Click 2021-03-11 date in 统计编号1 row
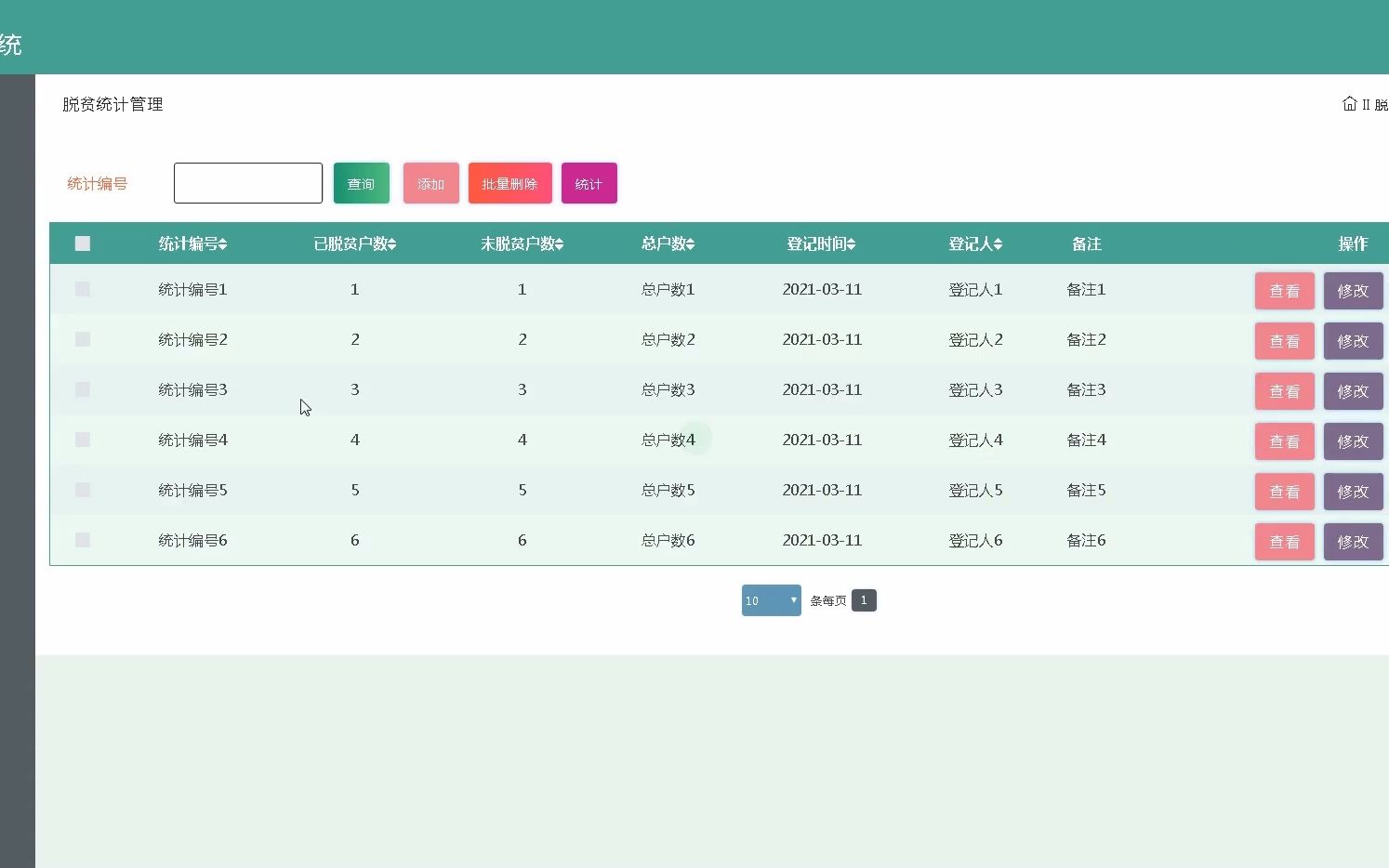The width and height of the screenshot is (1389, 868). point(822,289)
